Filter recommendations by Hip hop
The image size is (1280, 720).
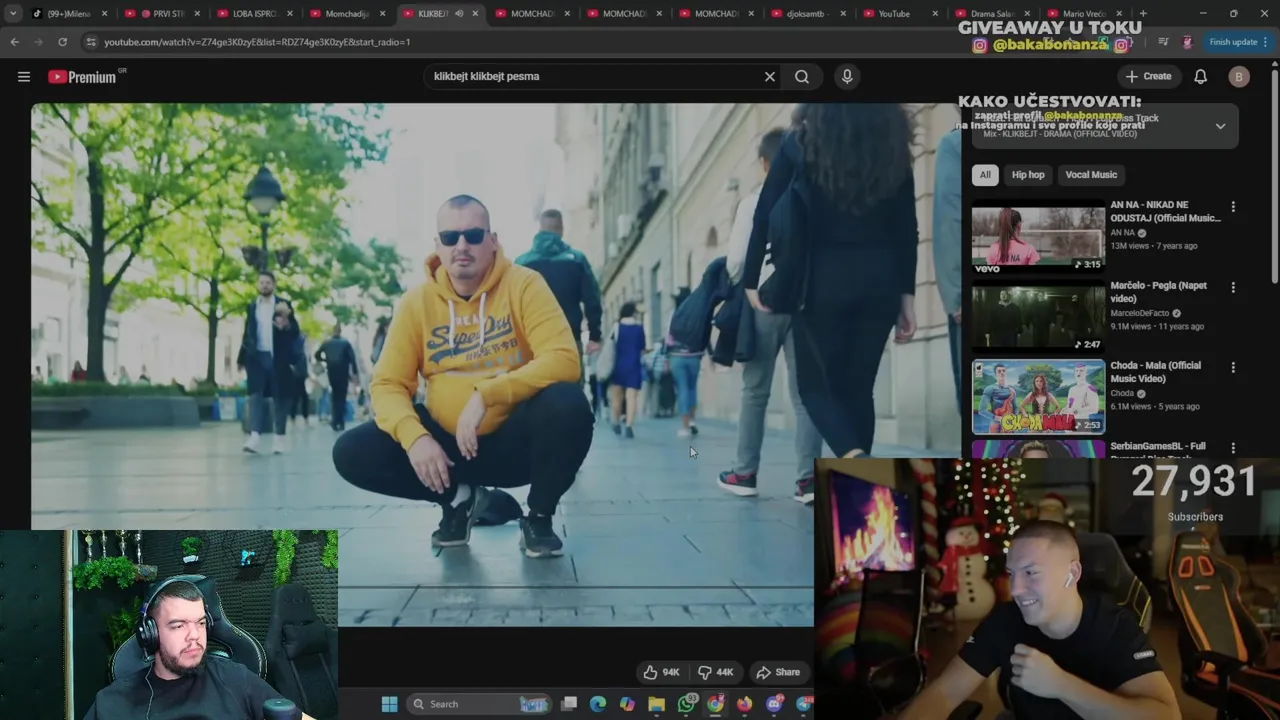[x=1028, y=175]
